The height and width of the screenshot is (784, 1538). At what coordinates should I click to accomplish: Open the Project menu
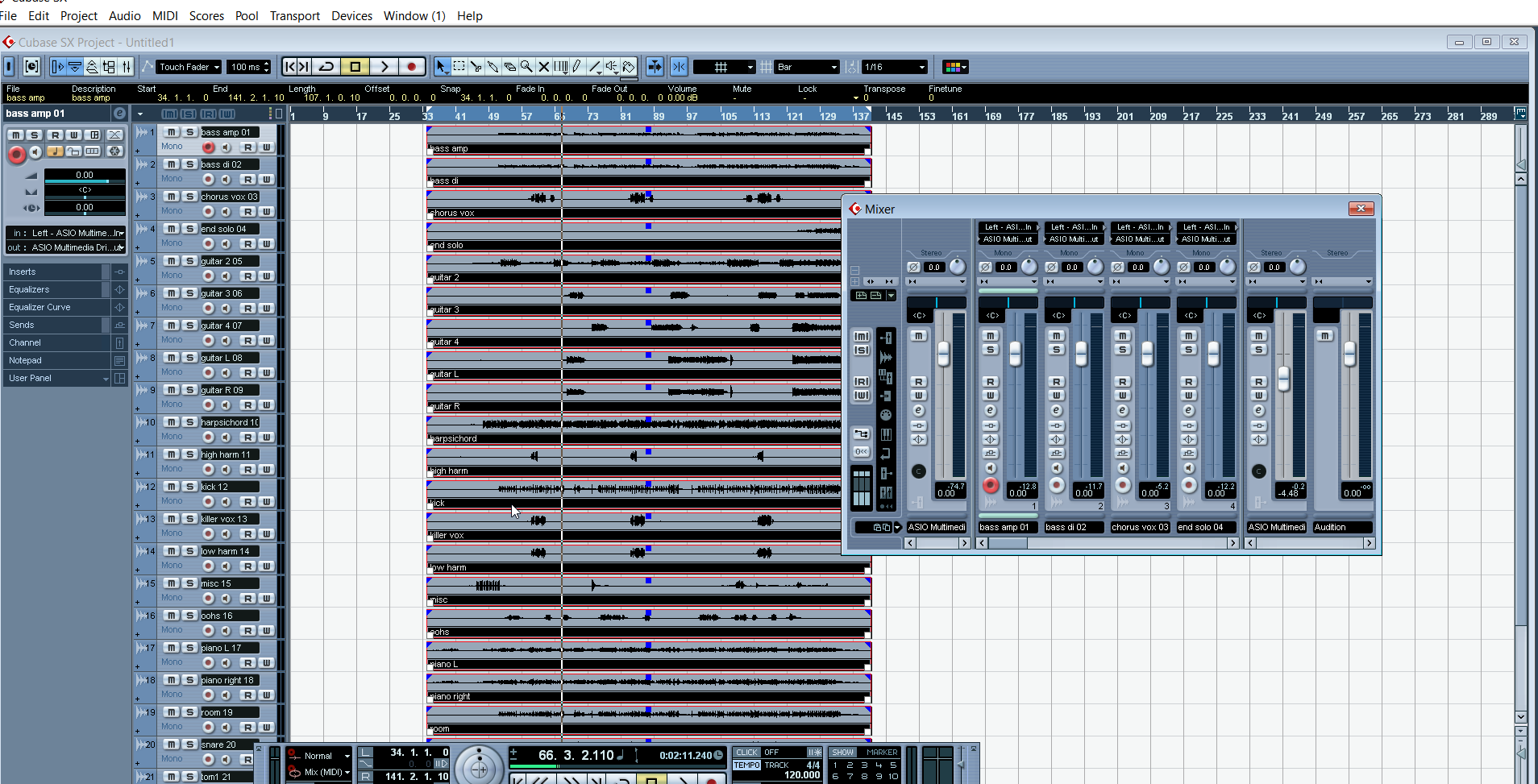[79, 15]
